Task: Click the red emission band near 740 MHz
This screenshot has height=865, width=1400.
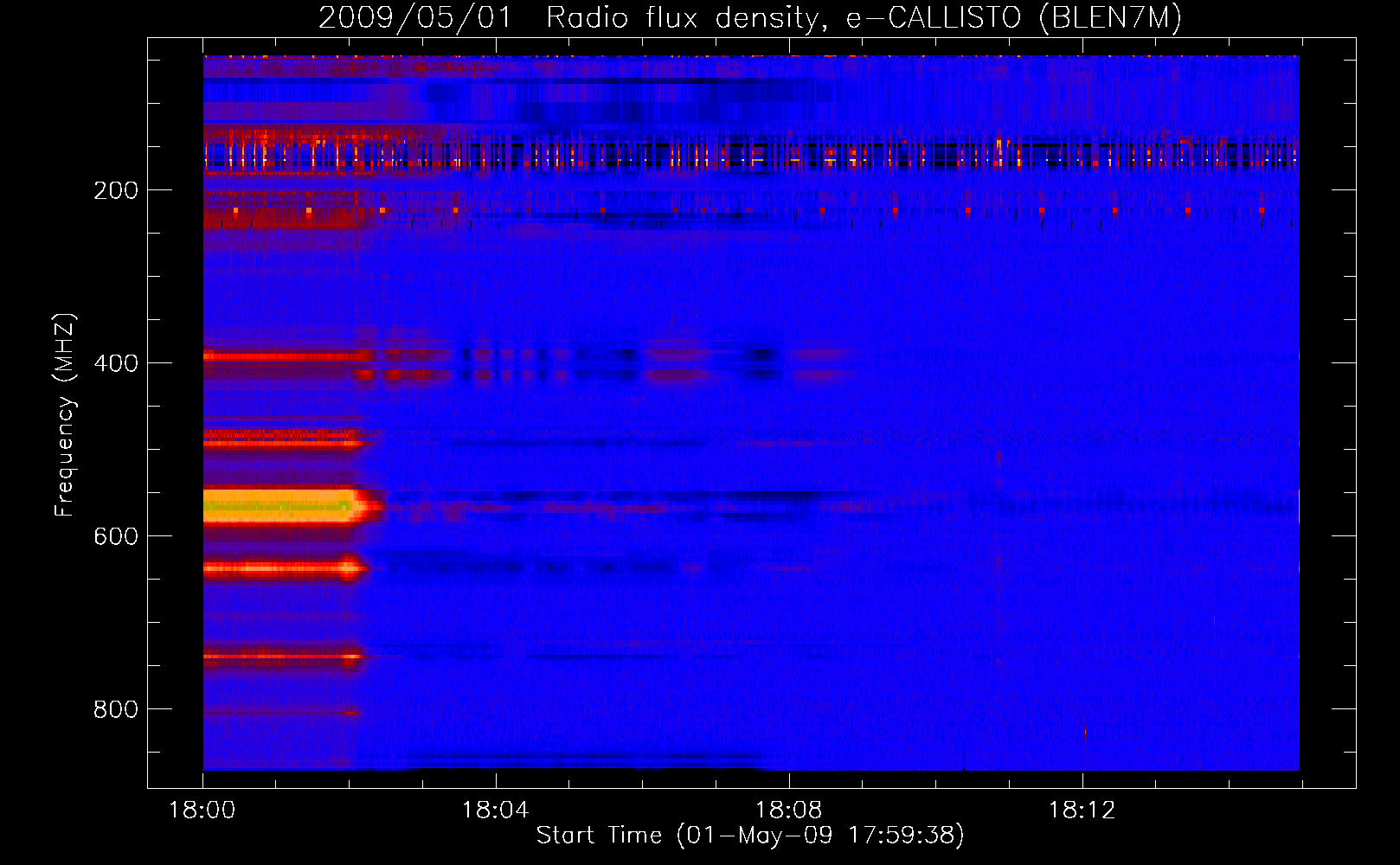Action: [282, 657]
